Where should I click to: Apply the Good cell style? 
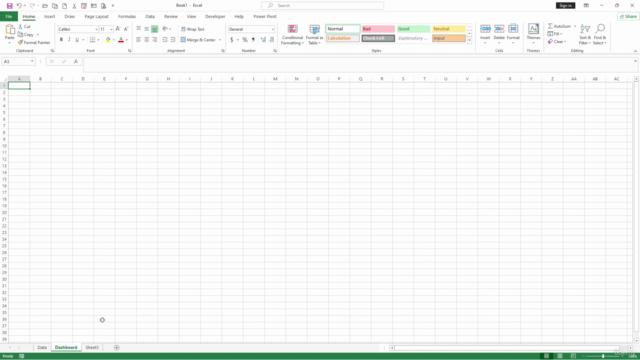click(x=413, y=29)
